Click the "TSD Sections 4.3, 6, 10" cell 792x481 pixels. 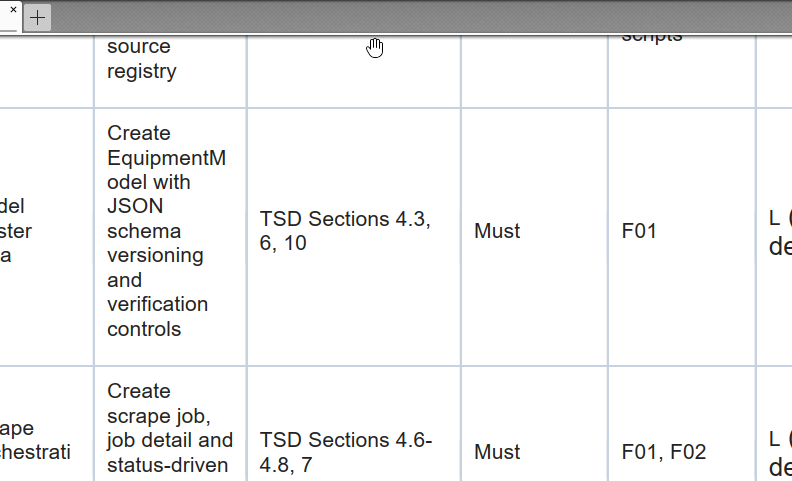(x=345, y=231)
